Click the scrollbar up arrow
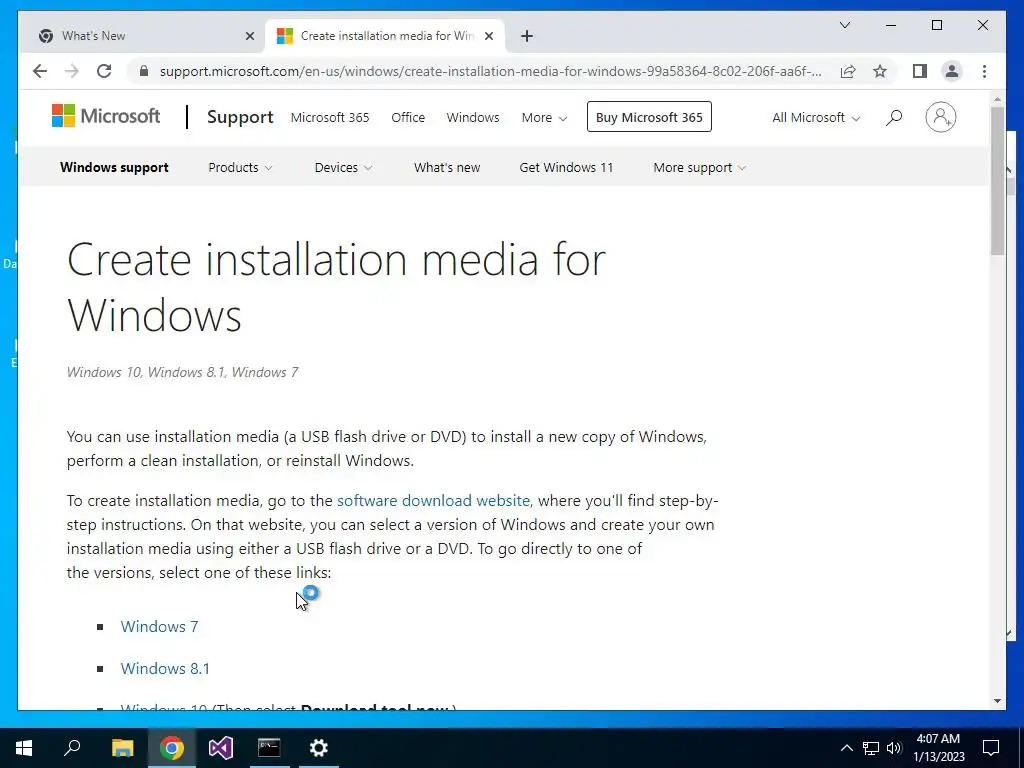The height and width of the screenshot is (768, 1024). coord(997,100)
